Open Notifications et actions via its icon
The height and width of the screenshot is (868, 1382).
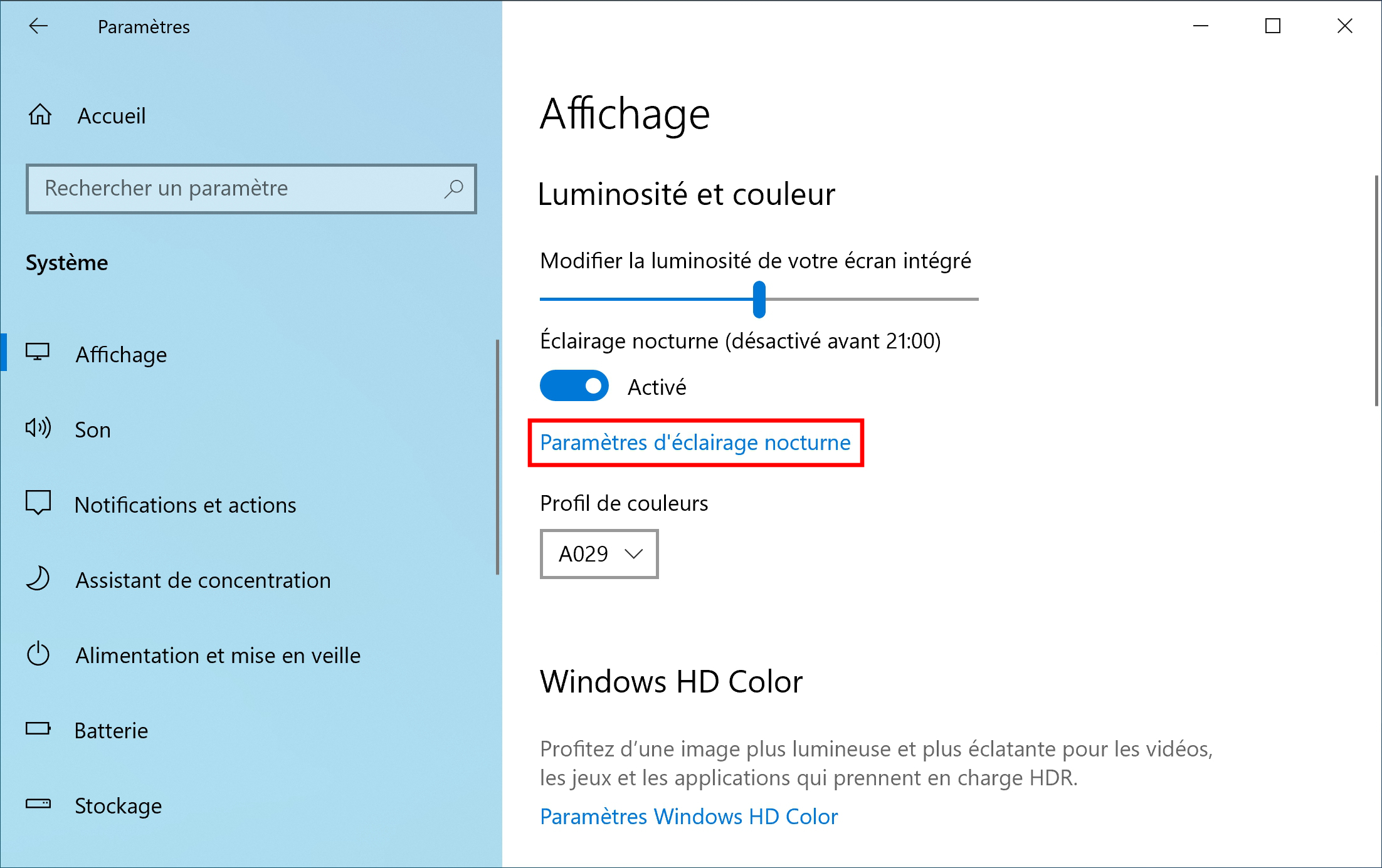tap(38, 503)
